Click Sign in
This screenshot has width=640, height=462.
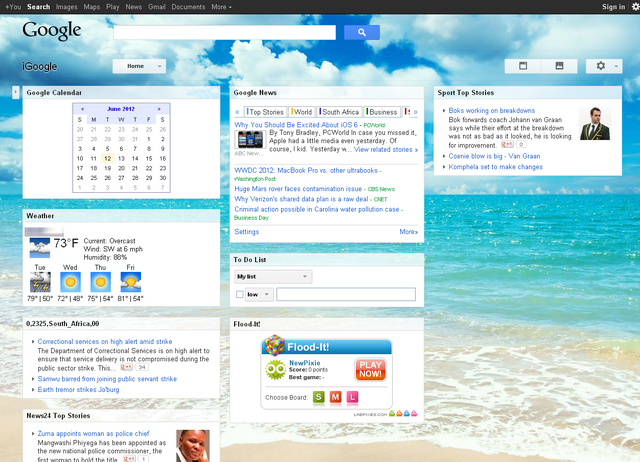613,7
